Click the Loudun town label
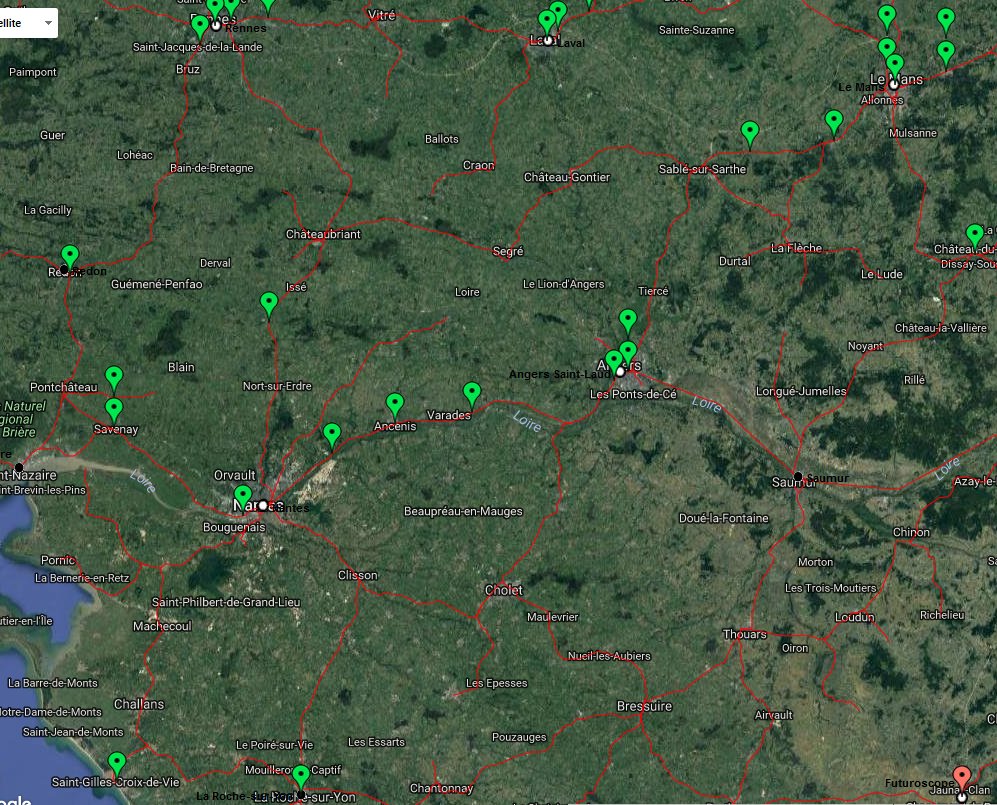997x805 pixels. (855, 617)
